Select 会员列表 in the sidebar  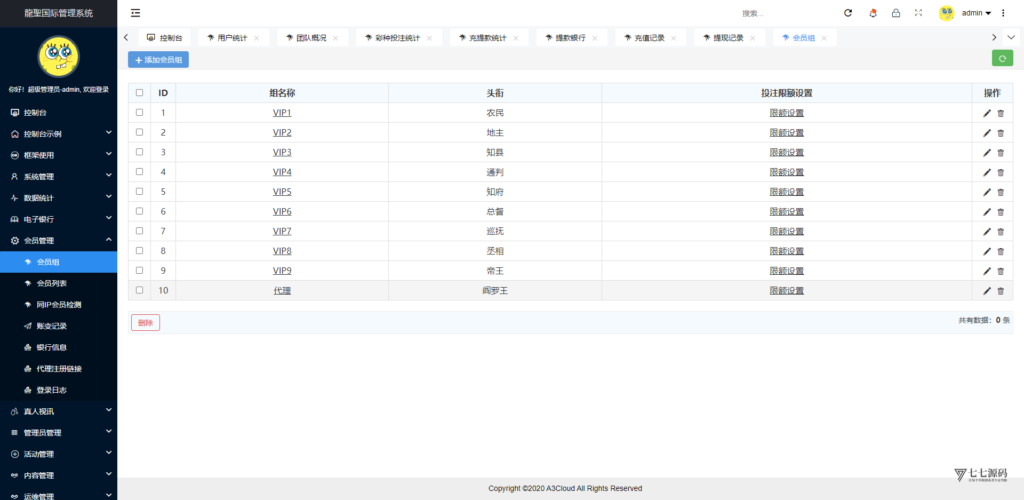tap(52, 283)
